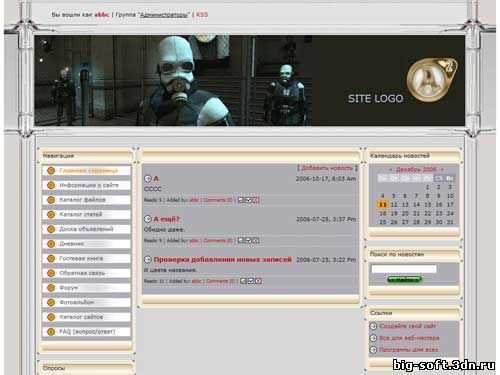Go to next month in news calendar

442,169
